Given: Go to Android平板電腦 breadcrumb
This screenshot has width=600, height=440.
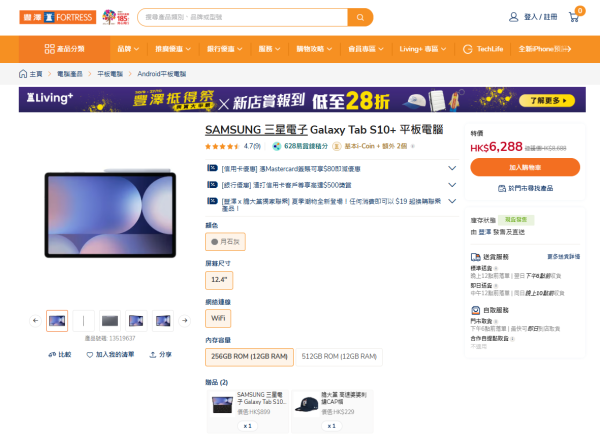Looking at the screenshot, I should pos(161,74).
